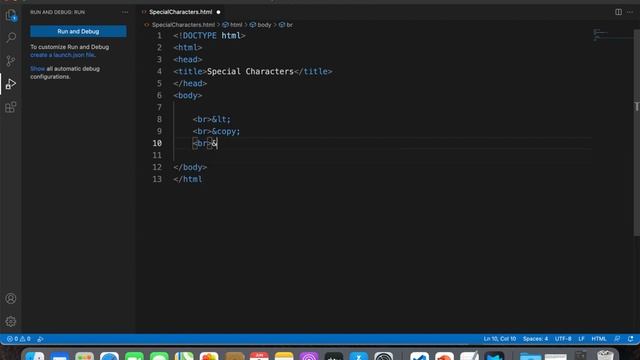
Task: Click the debug start icon in status bar
Action: (x=40, y=339)
